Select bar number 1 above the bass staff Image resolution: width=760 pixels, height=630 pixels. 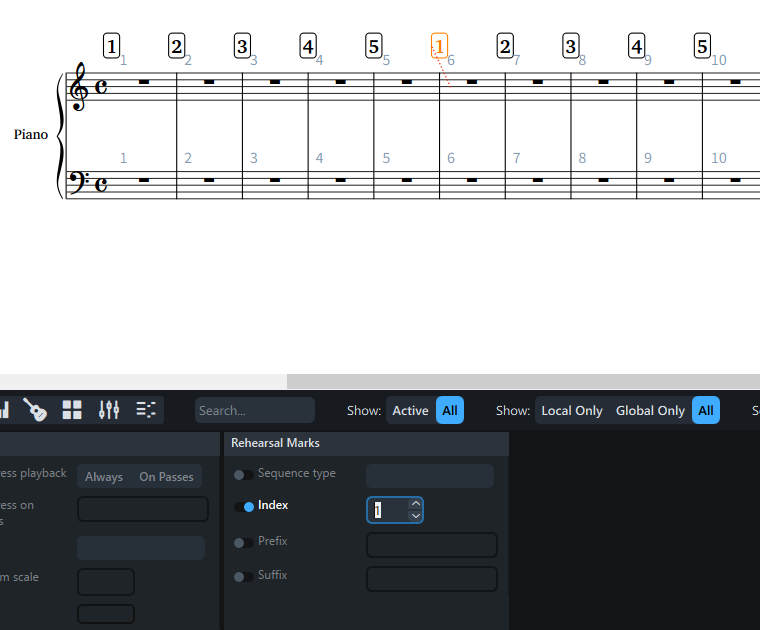pyautogui.click(x=123, y=158)
